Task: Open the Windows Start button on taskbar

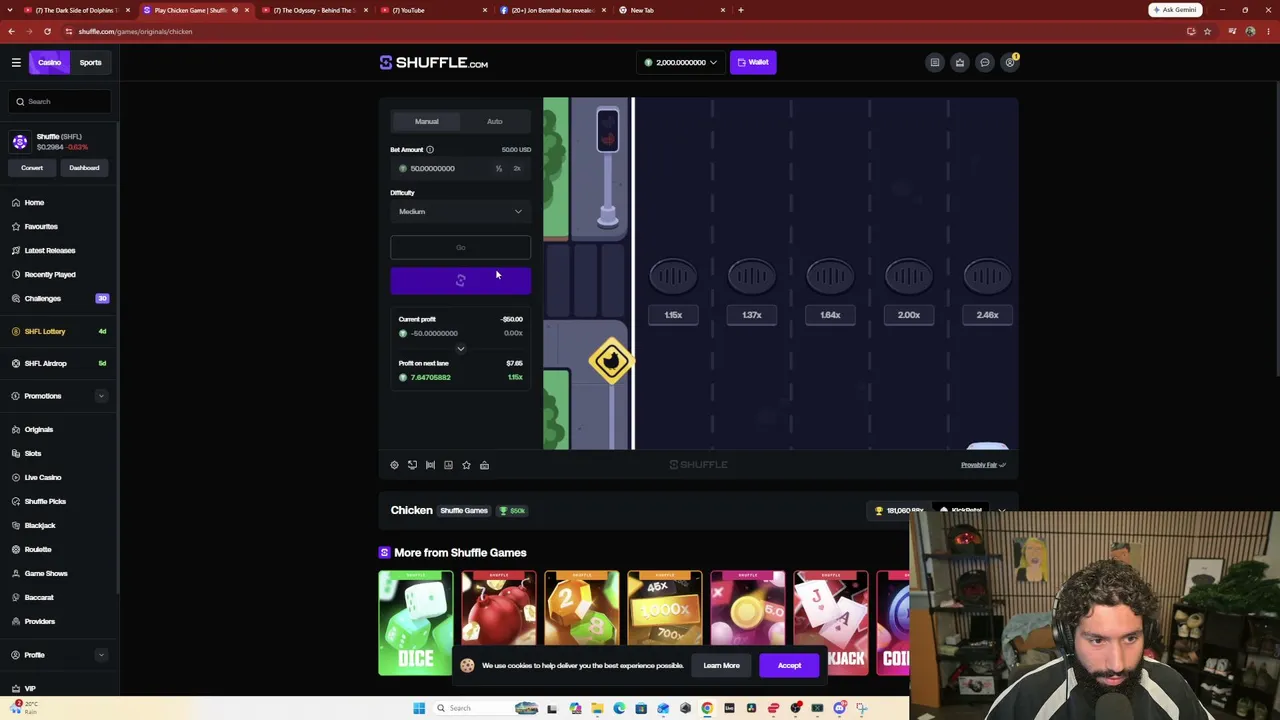Action: click(x=419, y=708)
